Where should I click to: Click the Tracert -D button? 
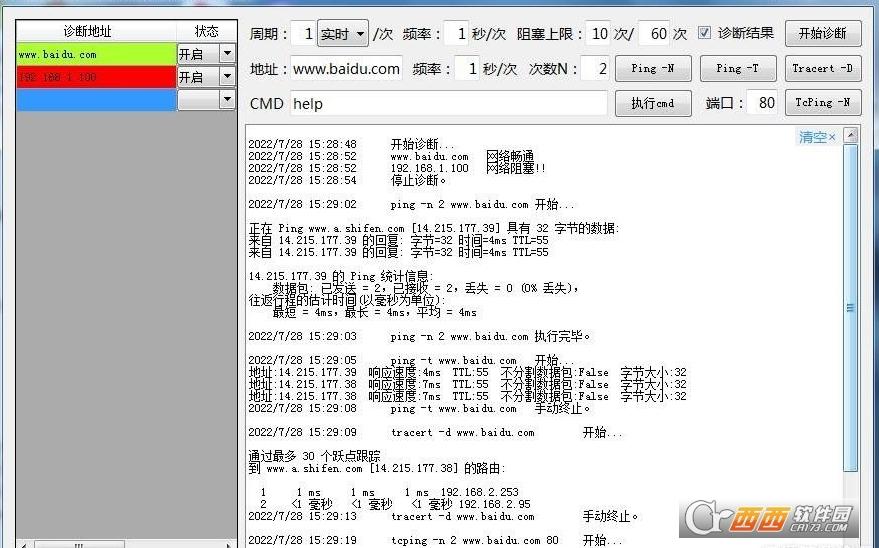823,68
